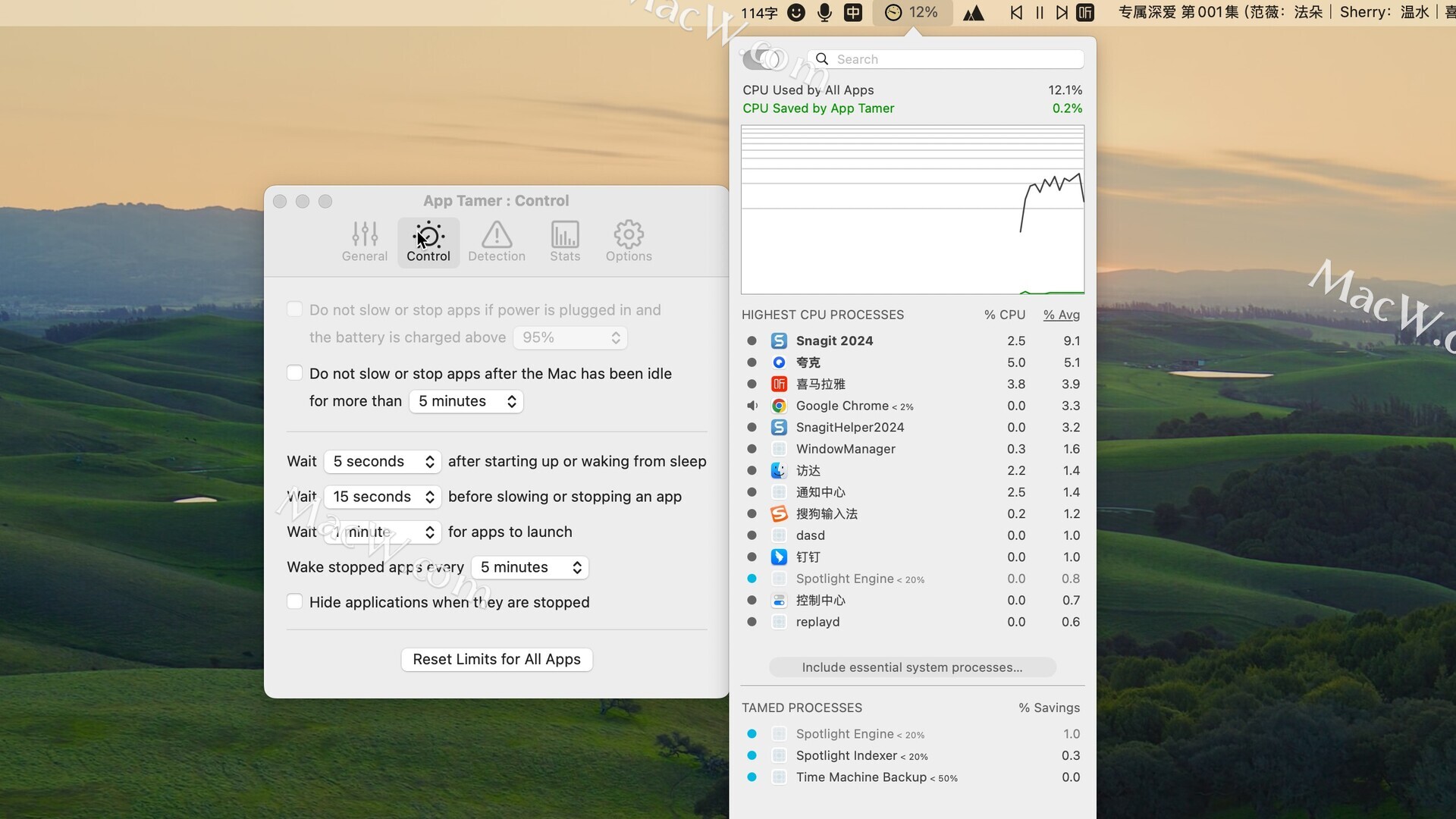Click blue dot beside Spotlight Engine in CPU list
This screenshot has height=819, width=1456.
pos(752,579)
